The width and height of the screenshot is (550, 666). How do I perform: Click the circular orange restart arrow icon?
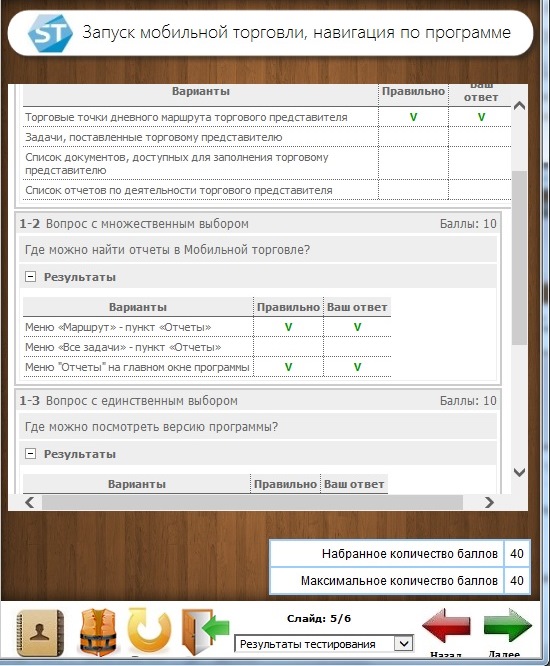(149, 632)
